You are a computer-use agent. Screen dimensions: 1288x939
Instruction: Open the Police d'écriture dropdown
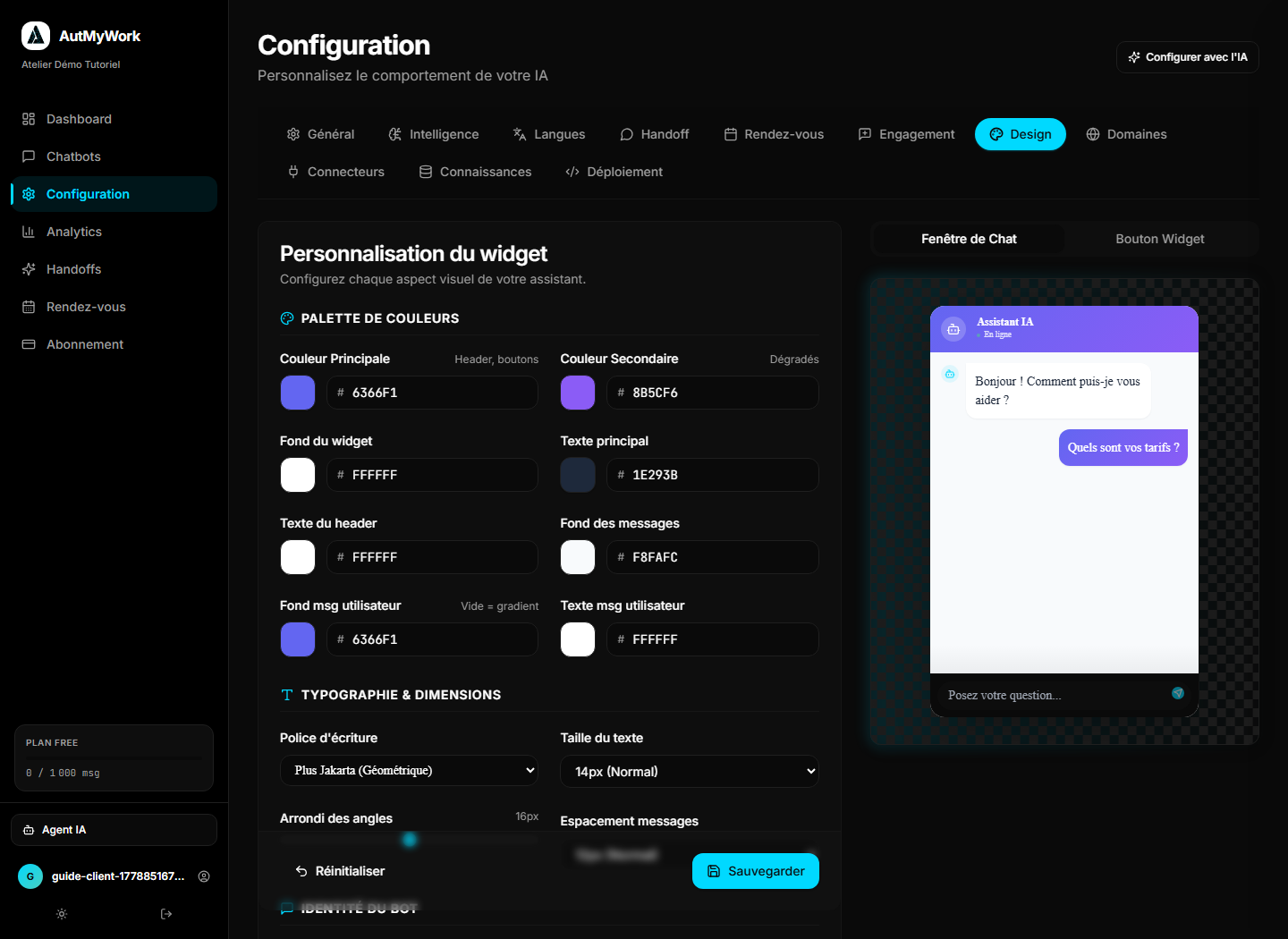point(409,771)
